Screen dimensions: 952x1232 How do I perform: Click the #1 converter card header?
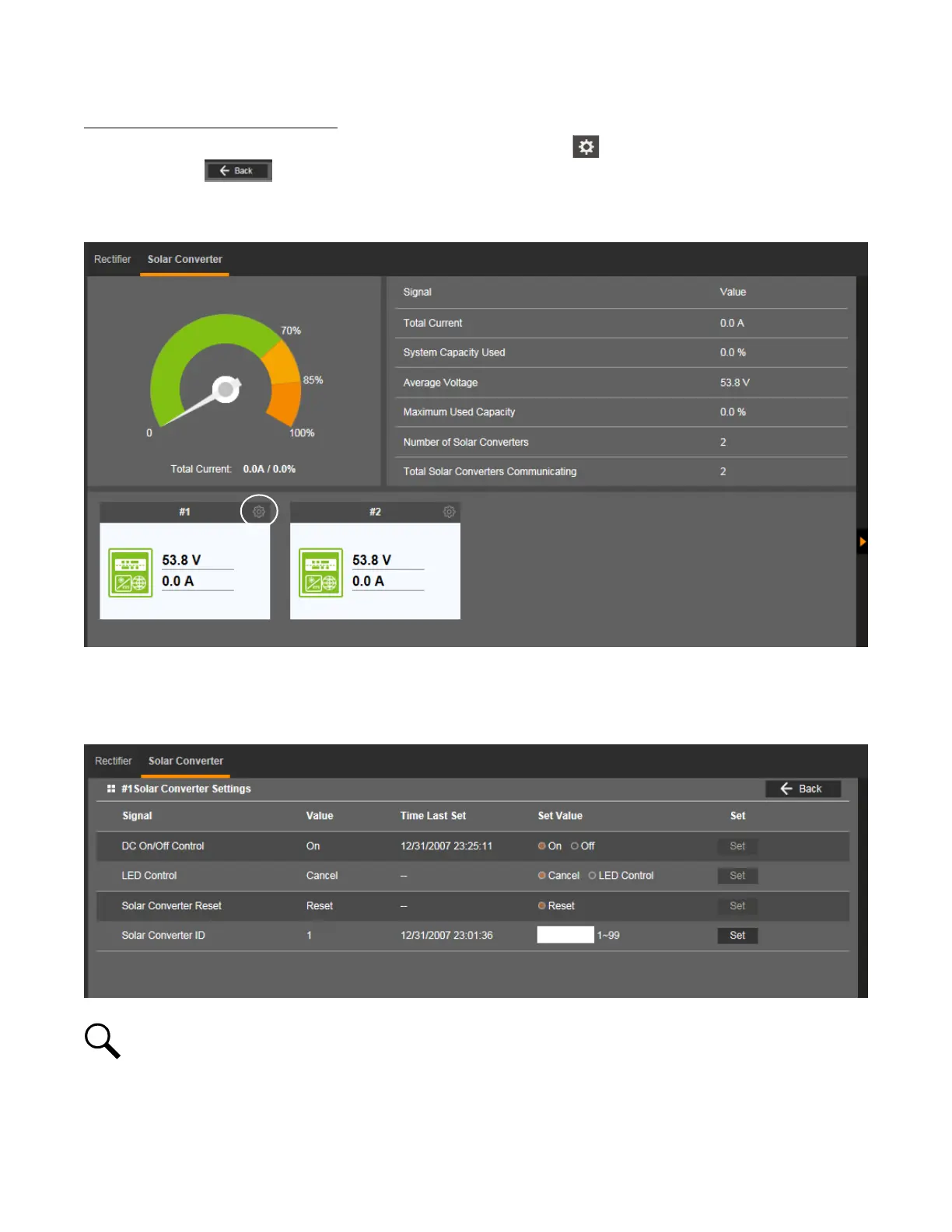coord(184,512)
